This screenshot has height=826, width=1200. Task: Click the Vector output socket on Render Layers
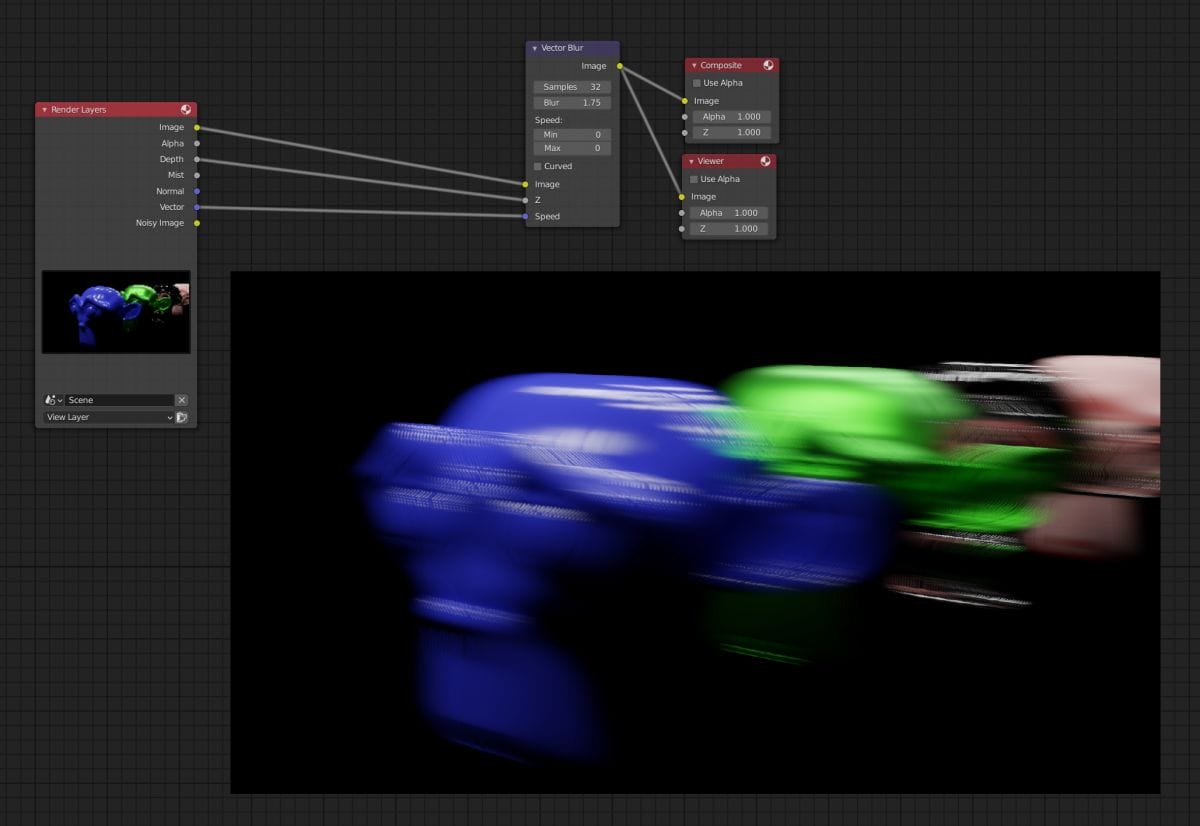[x=198, y=207]
